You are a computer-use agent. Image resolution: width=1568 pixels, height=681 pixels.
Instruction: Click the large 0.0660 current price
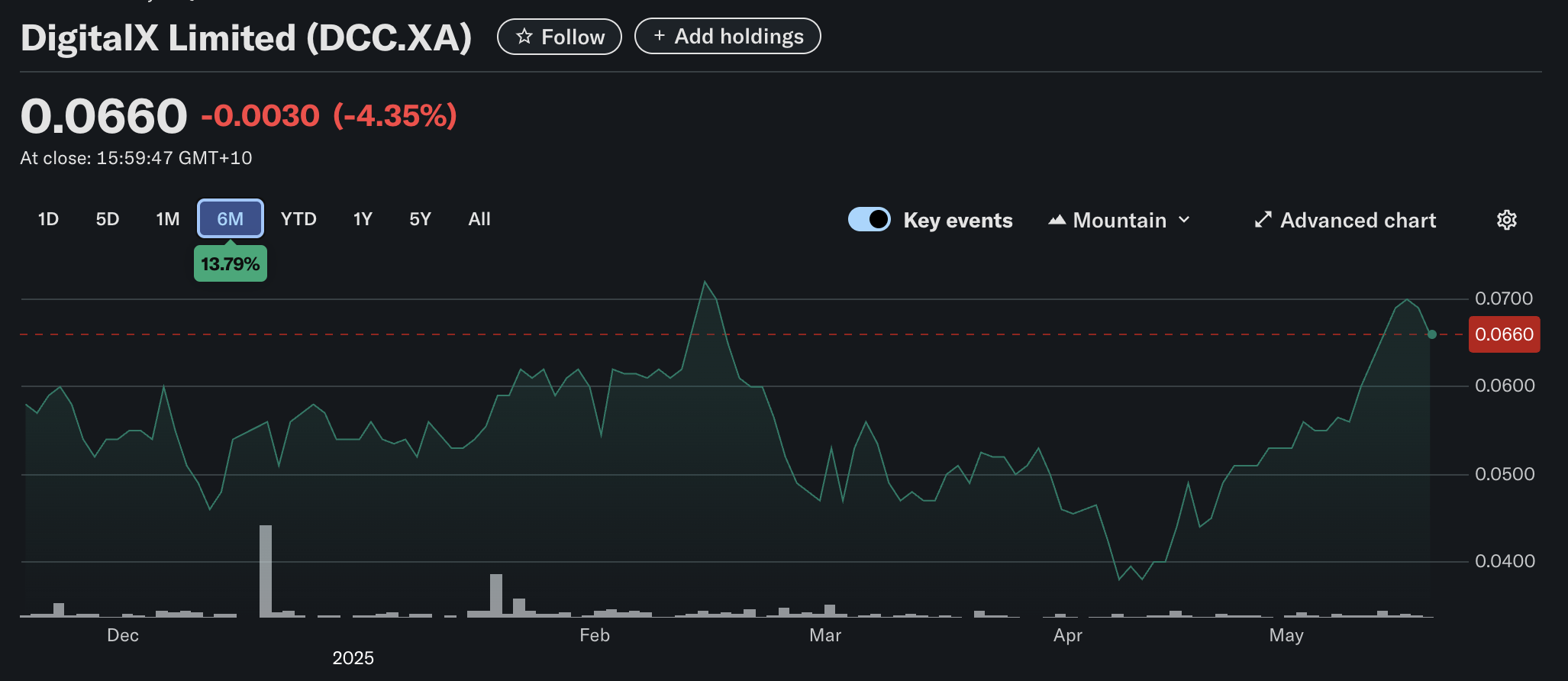(104, 116)
